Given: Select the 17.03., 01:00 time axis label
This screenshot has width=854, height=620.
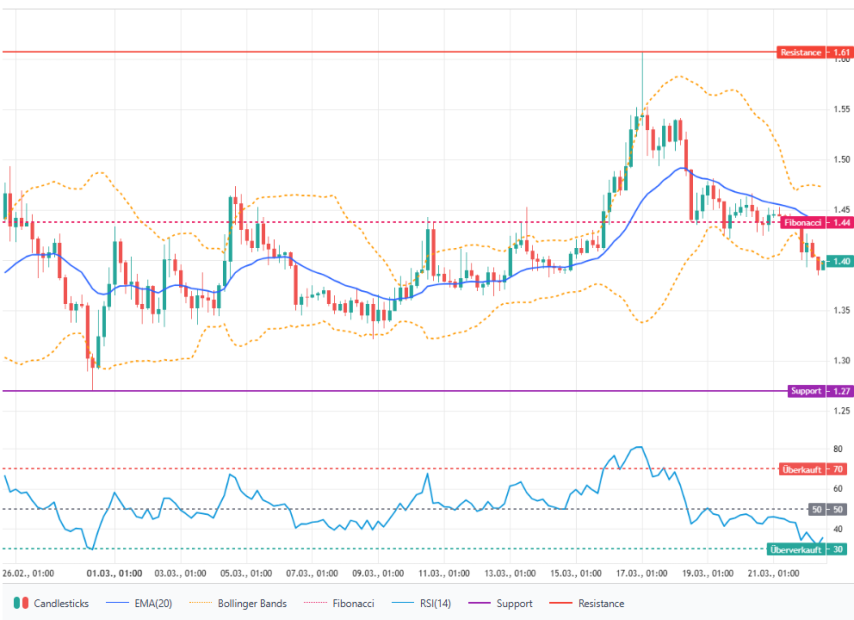Looking at the screenshot, I should point(641,574).
